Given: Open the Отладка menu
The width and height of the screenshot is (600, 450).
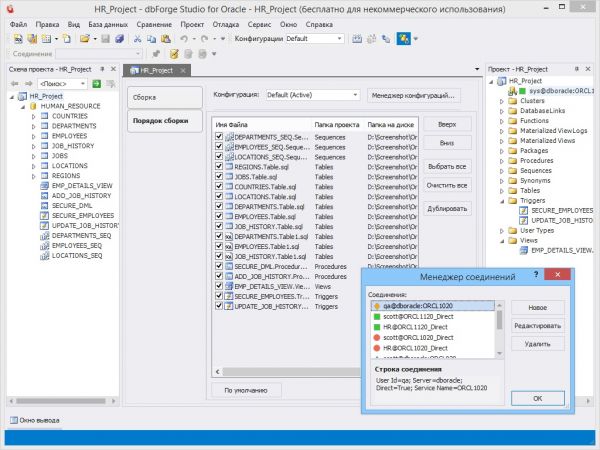Looking at the screenshot, I should tap(227, 22).
